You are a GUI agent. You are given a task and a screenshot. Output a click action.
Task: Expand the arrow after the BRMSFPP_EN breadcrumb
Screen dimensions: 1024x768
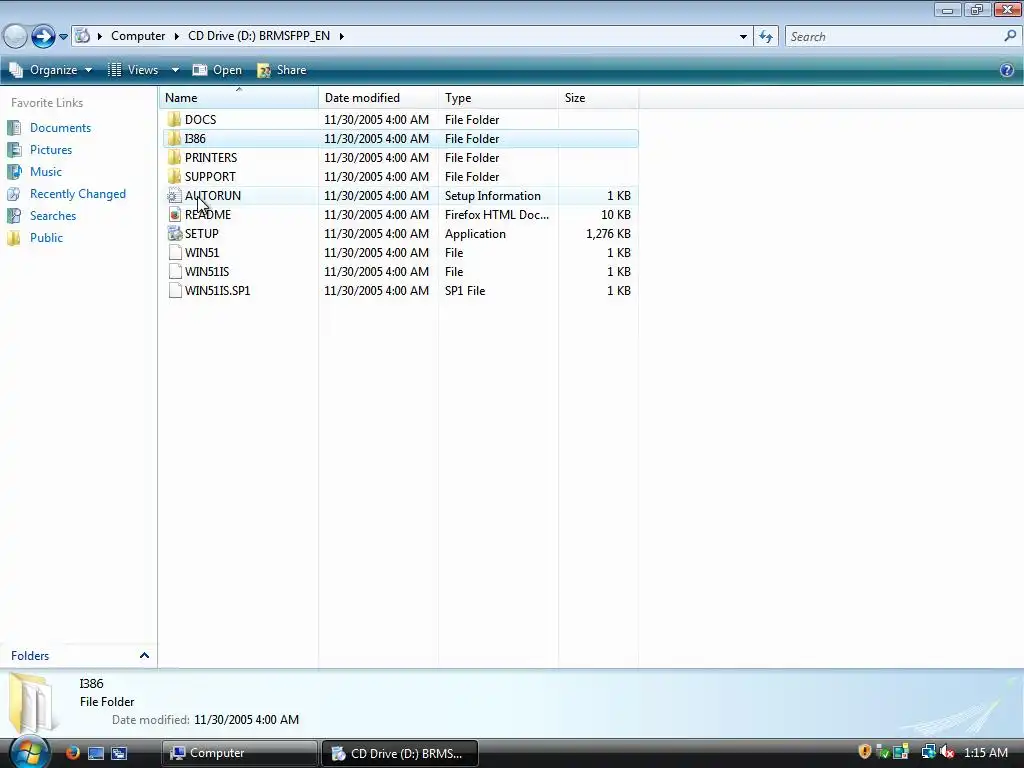point(342,36)
